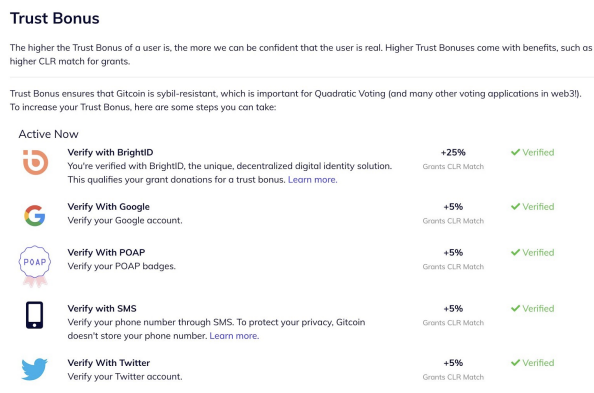Screen dimensions: 594x393
Task: Select the Verify with SMS heading
Action: pos(102,308)
